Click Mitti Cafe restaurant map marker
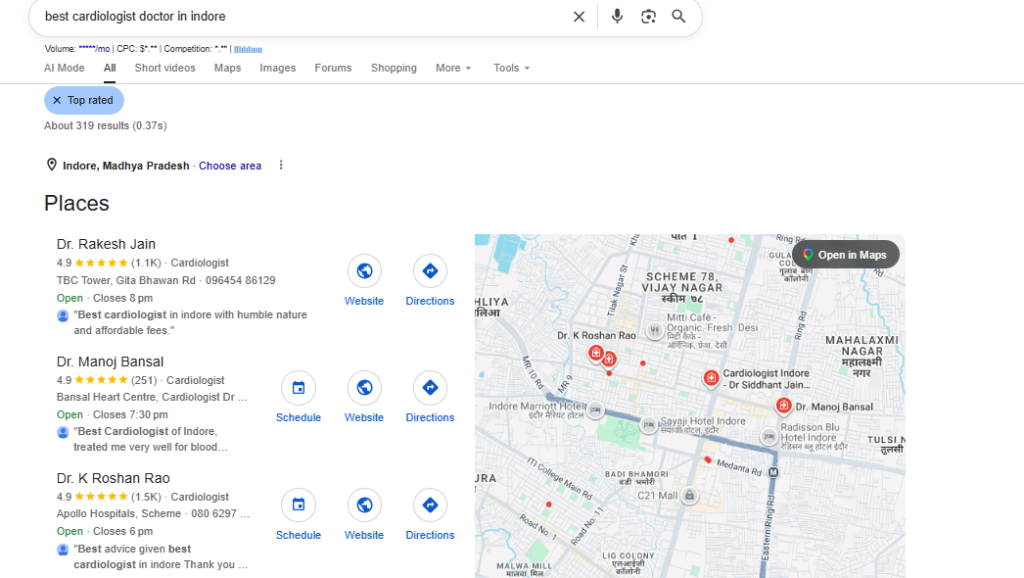 (x=655, y=331)
